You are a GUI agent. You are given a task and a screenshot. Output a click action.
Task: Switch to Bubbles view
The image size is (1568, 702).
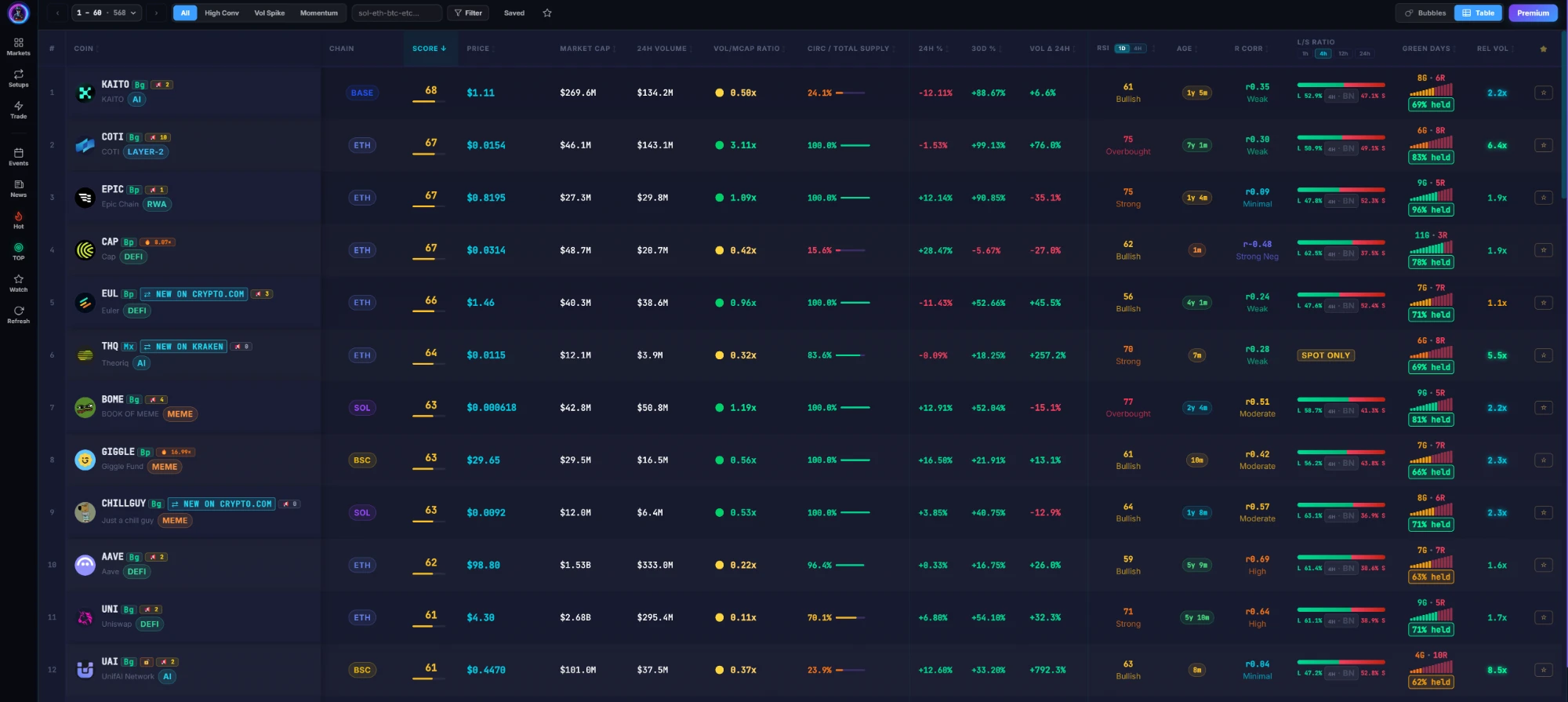point(1425,13)
